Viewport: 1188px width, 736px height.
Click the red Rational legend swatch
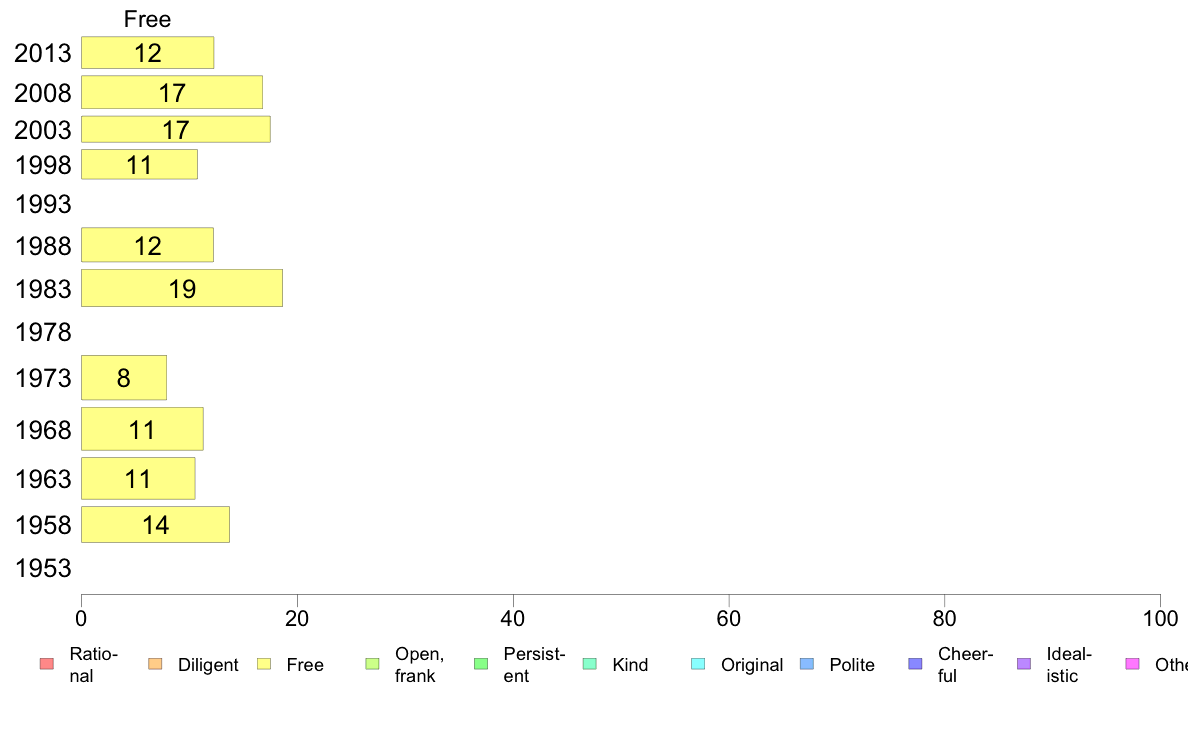[x=46, y=664]
